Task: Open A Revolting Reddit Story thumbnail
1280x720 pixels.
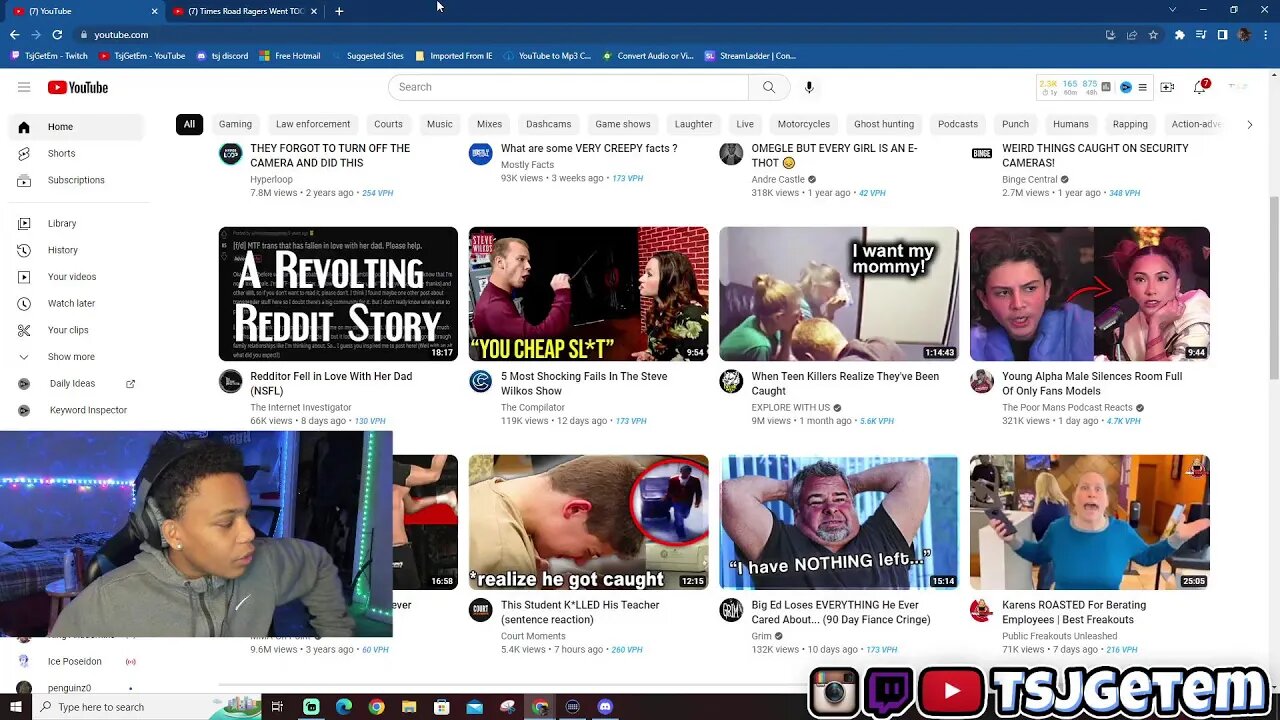Action: click(x=338, y=294)
